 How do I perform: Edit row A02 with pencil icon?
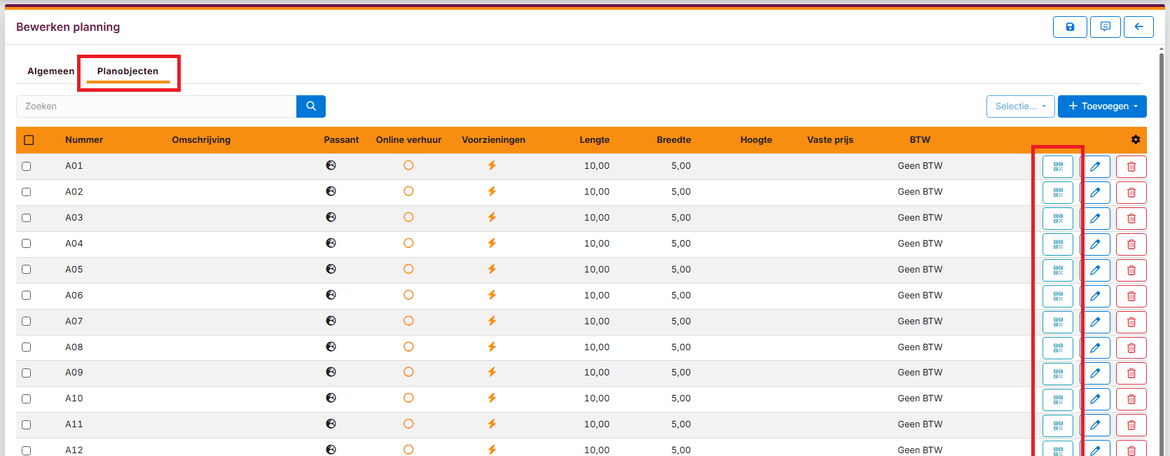(x=1095, y=193)
